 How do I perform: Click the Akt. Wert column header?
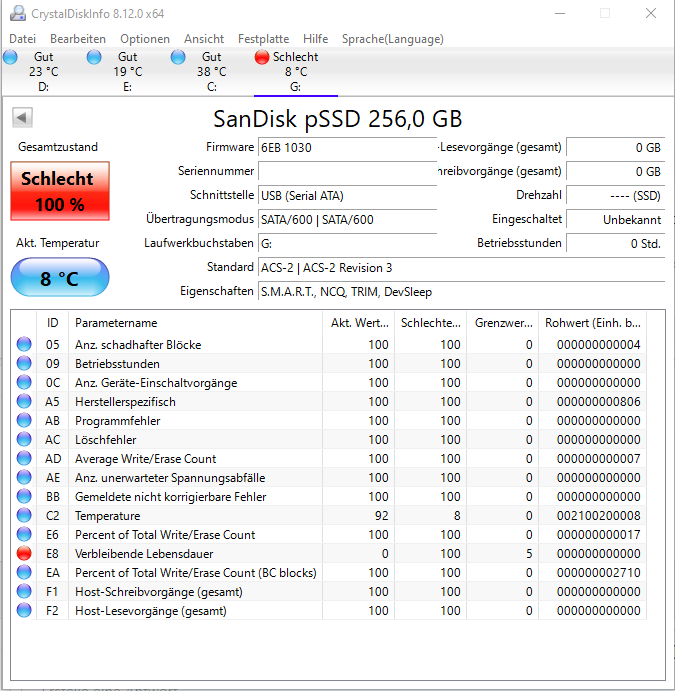tap(359, 323)
